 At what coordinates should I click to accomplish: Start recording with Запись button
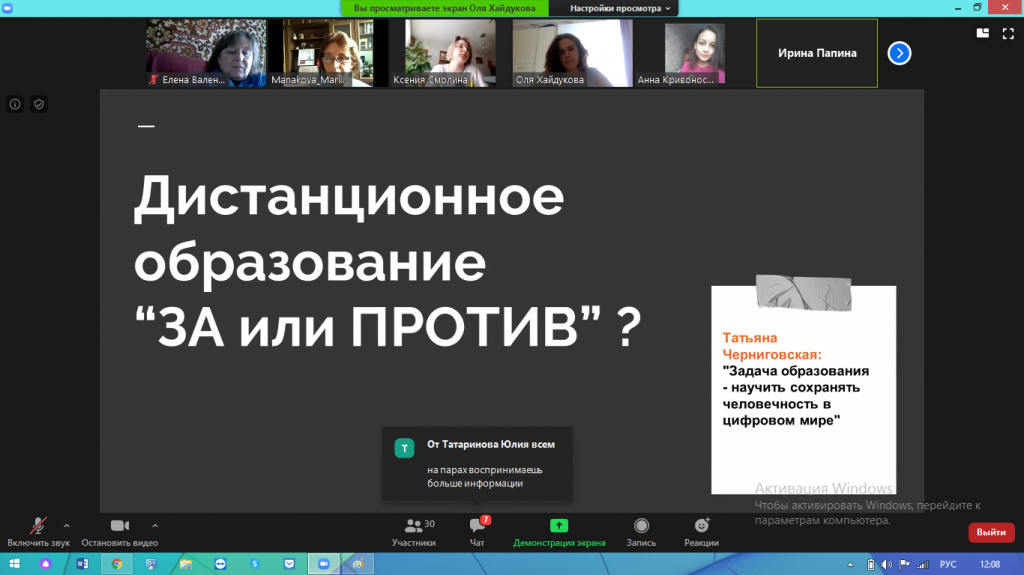click(641, 531)
